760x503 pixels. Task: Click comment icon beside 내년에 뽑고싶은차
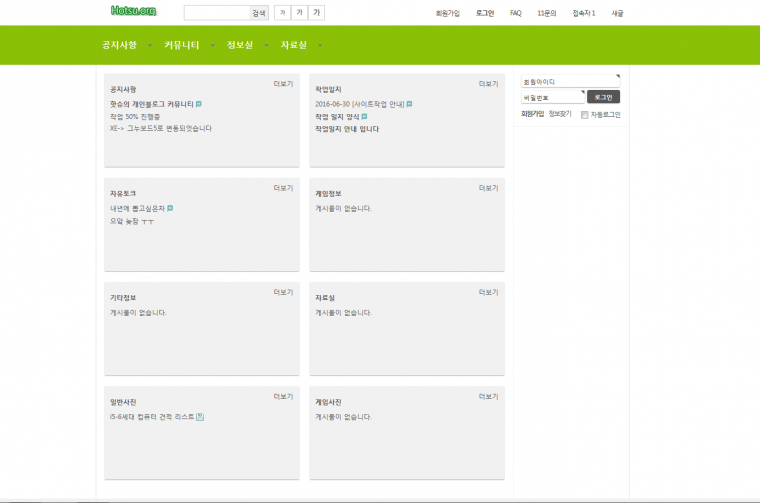(x=170, y=208)
